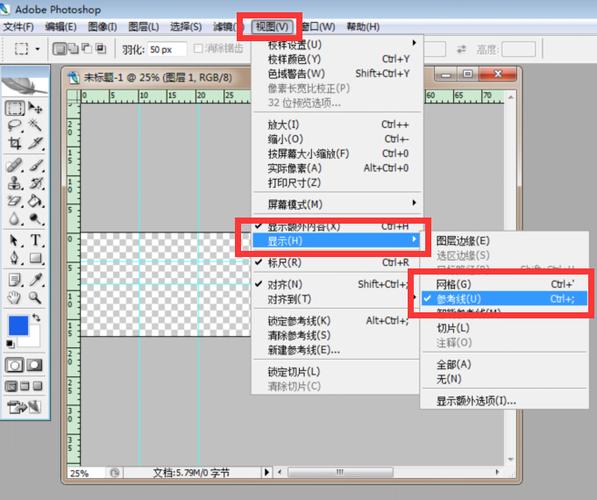Select the Move tool
The image size is (597, 500).
[35, 109]
